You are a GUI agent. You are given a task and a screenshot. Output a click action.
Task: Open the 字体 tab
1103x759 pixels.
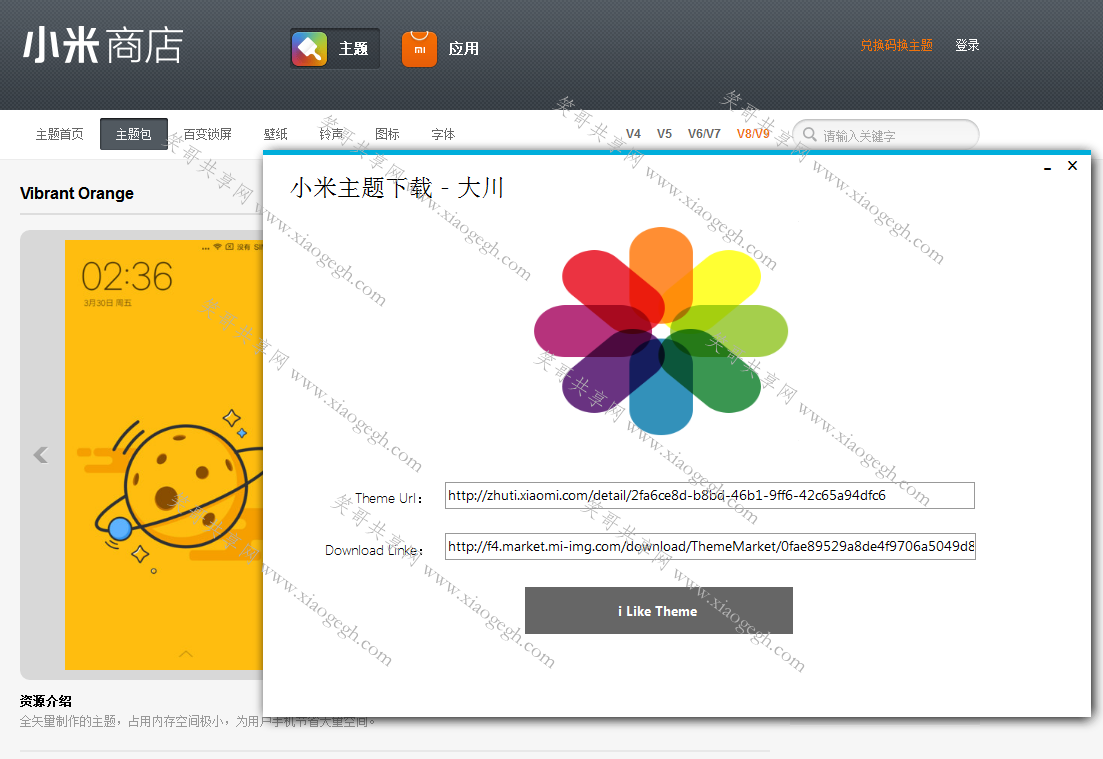(443, 134)
